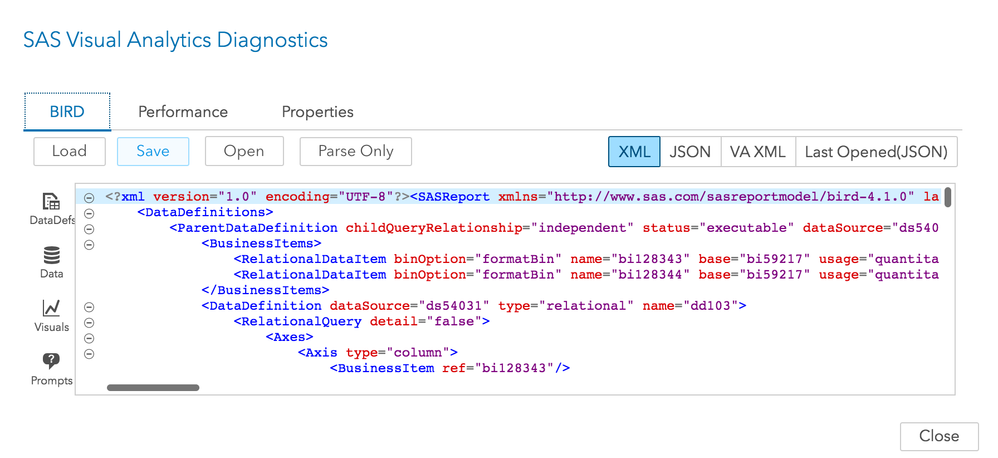Open the Performance tab
This screenshot has width=998, height=458.
183,112
